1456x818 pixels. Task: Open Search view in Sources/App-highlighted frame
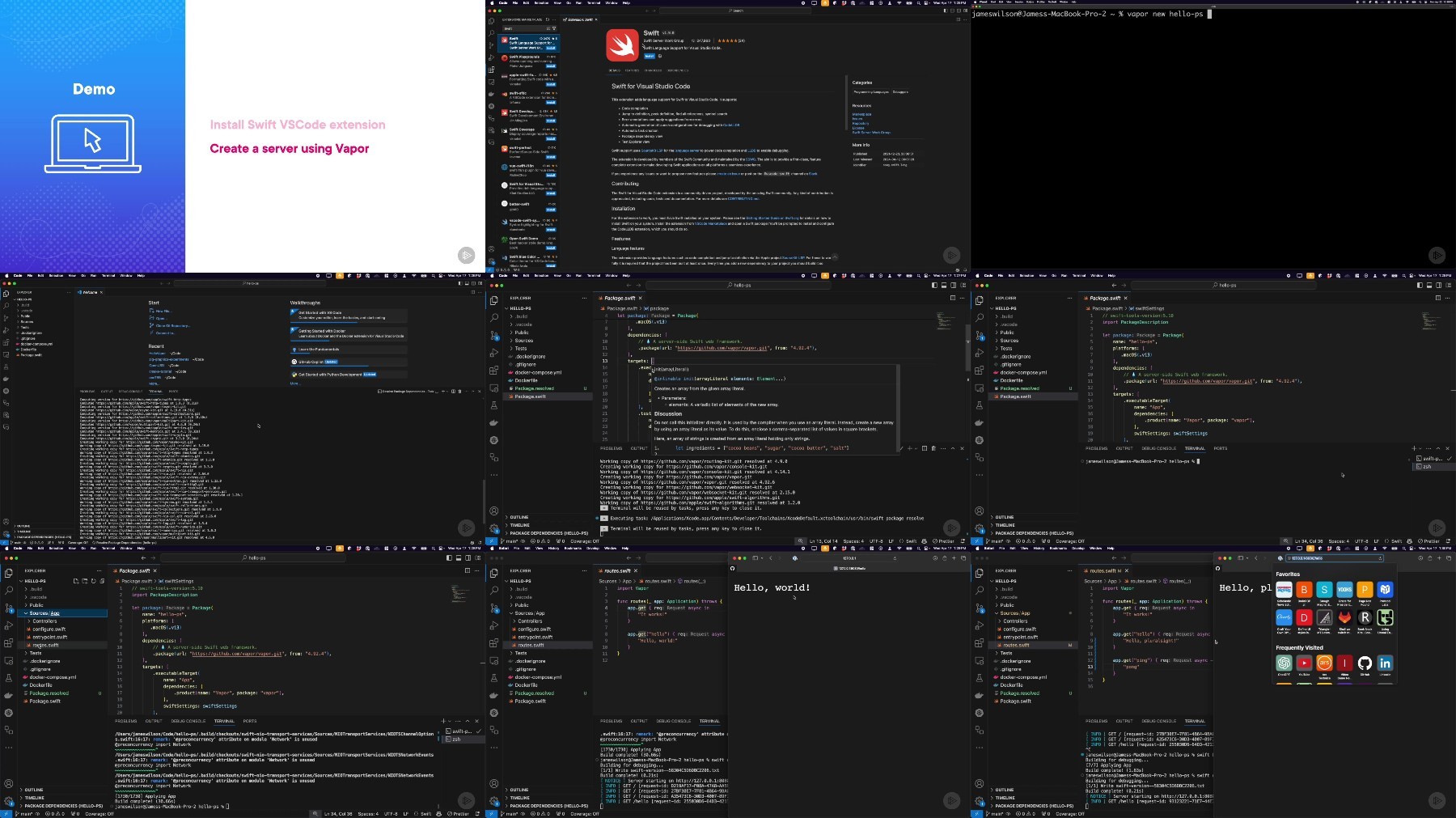coord(9,589)
